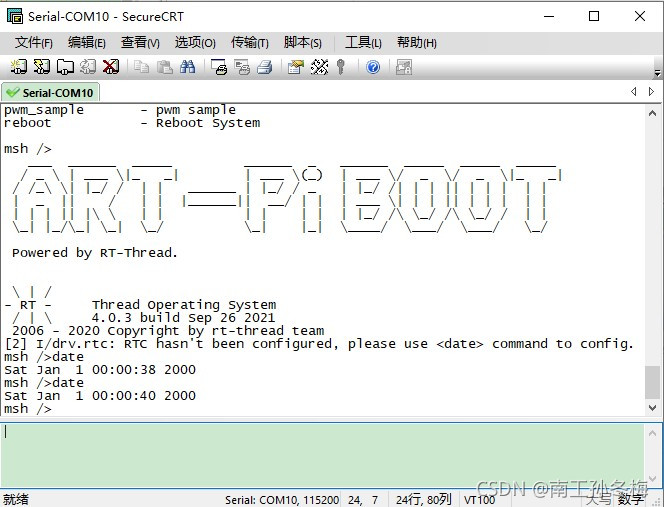The image size is (664, 507).
Task: Click the '24, 7' cursor position status
Action: [363, 500]
